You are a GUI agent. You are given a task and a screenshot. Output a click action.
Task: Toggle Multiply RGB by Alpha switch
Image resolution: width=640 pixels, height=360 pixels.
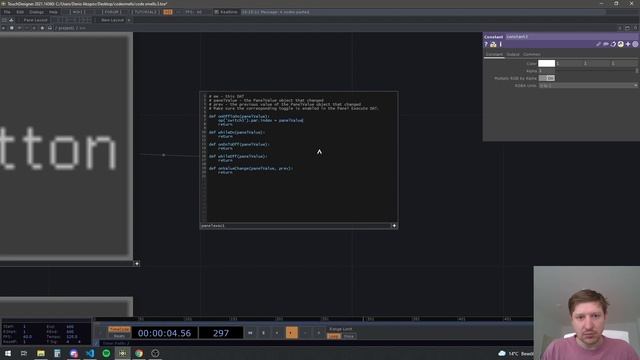[x=547, y=78]
